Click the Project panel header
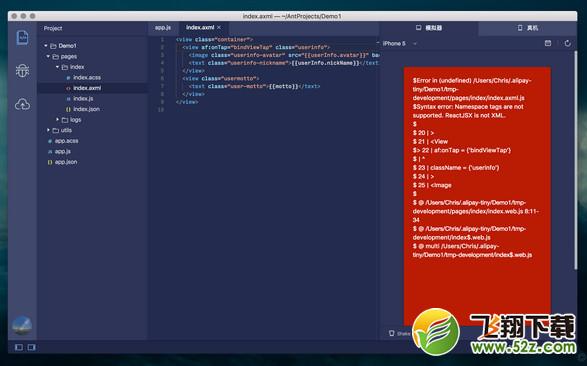This screenshot has width=587, height=366. (x=53, y=28)
